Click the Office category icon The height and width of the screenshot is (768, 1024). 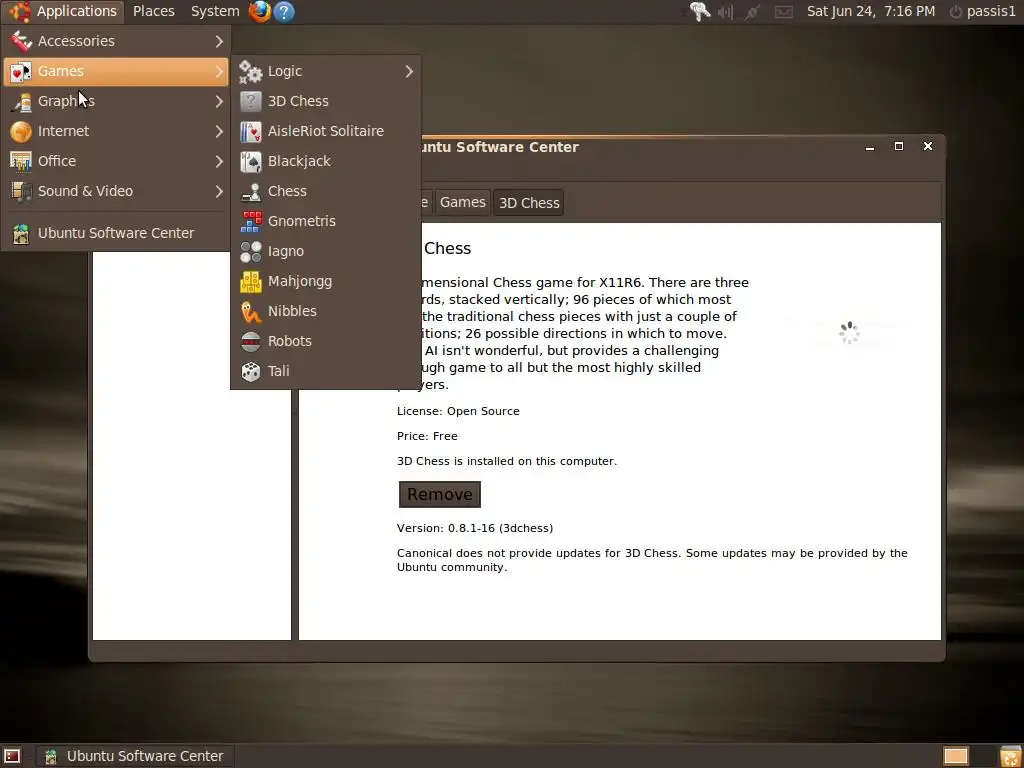[x=21, y=161]
